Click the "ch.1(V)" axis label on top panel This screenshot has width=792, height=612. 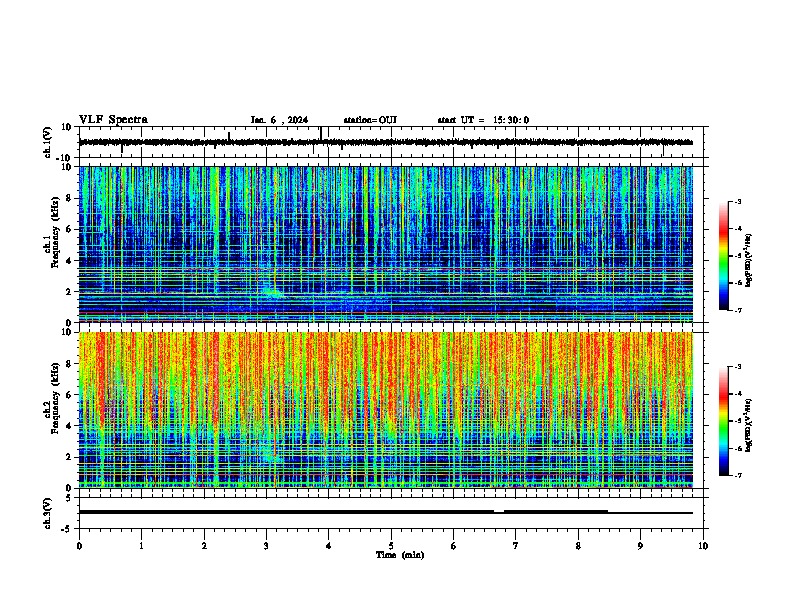pos(48,142)
